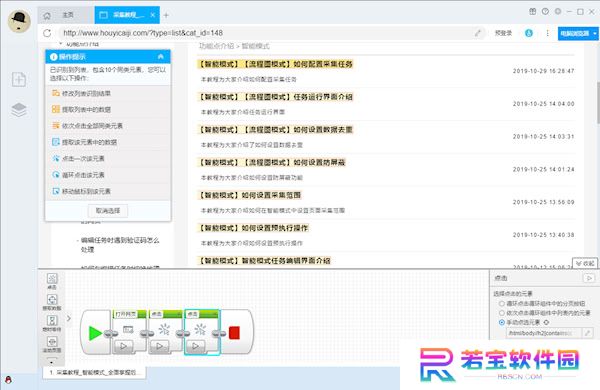Click the pencil icon beside the XPath field
This screenshot has width=600, height=390.
(x=587, y=333)
